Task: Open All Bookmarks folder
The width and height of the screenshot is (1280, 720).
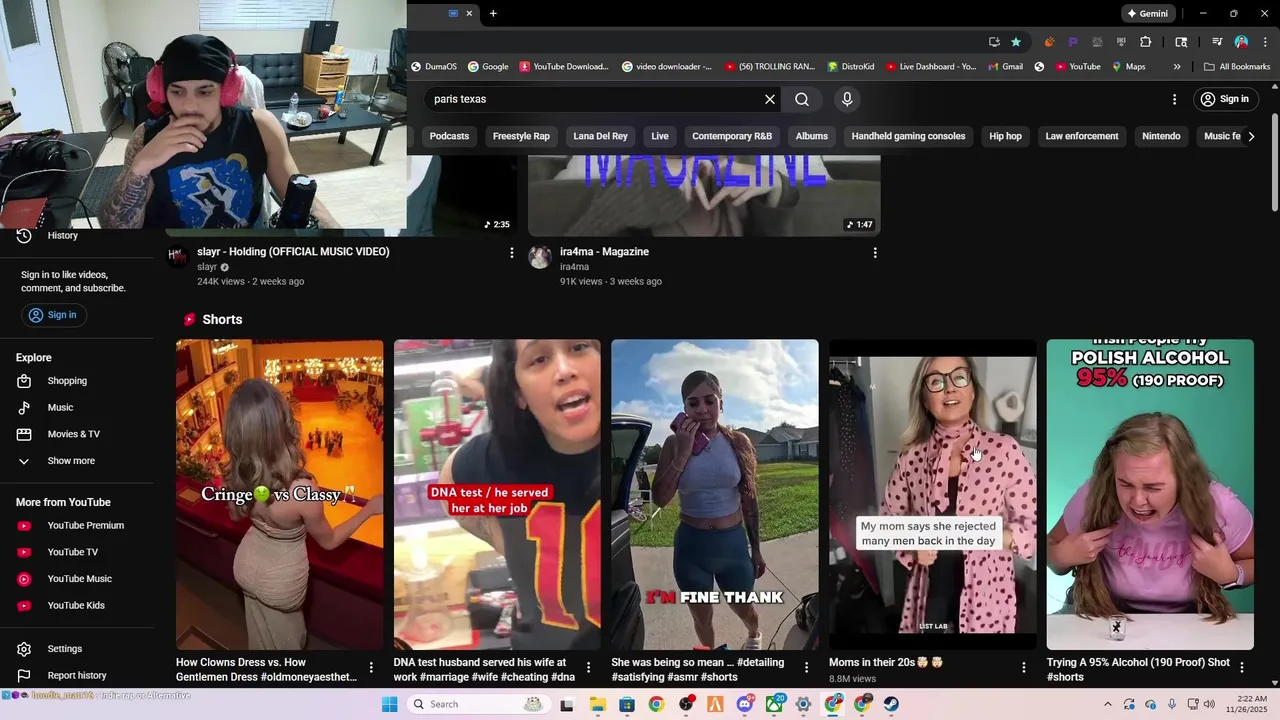Action: pos(1237,67)
